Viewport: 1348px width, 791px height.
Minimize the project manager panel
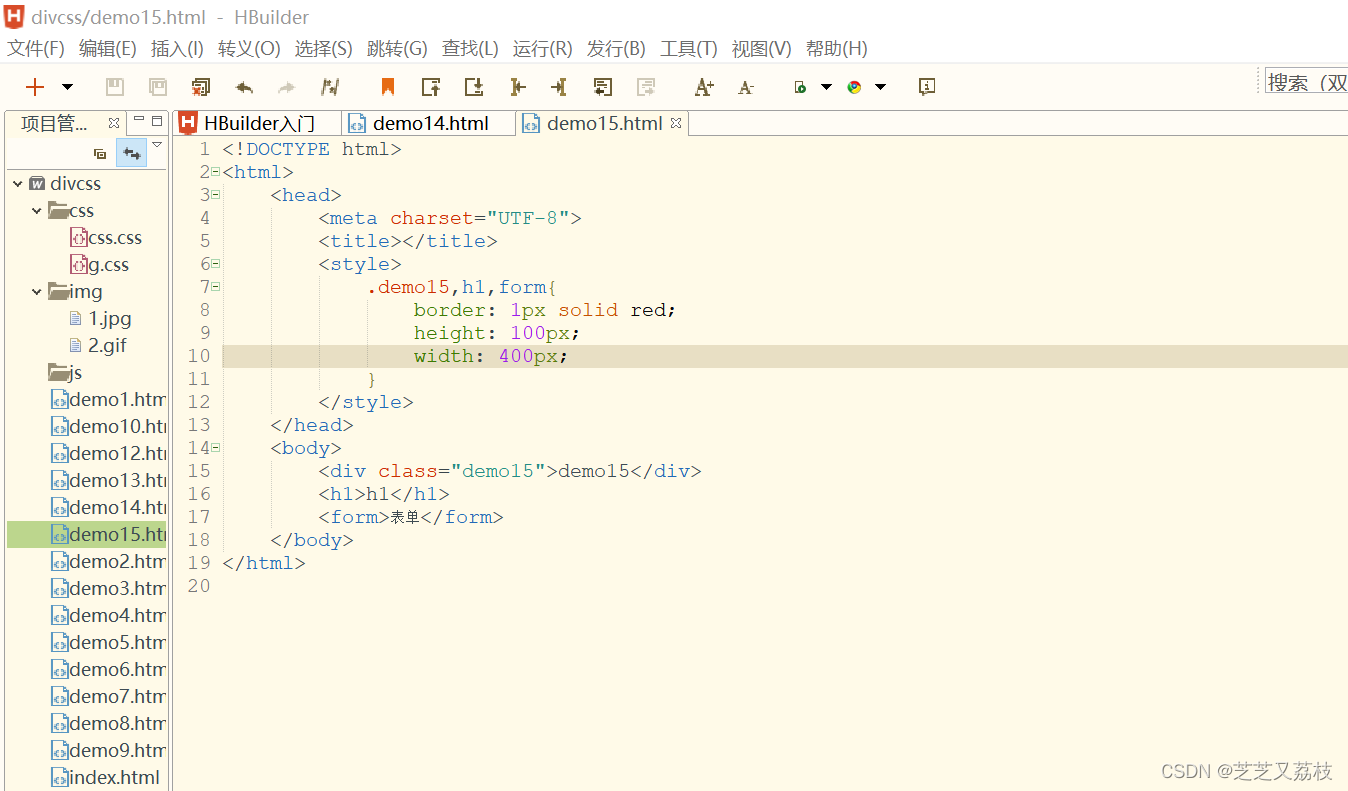click(139, 120)
